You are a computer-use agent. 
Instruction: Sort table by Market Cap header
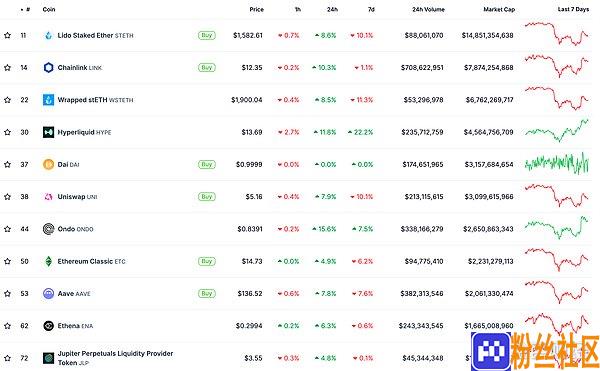tap(499, 9)
